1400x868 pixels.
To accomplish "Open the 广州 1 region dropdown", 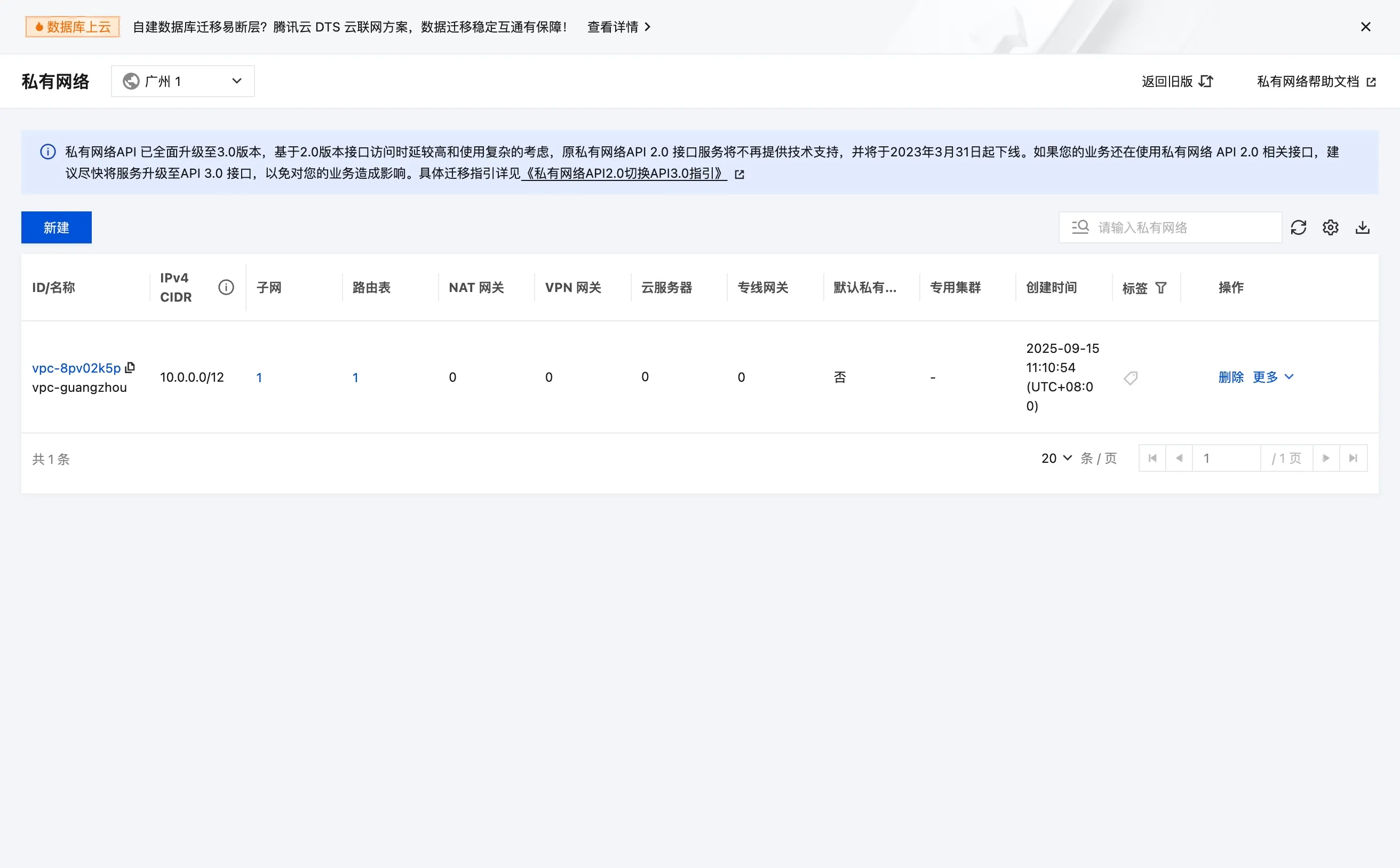I will point(182,81).
